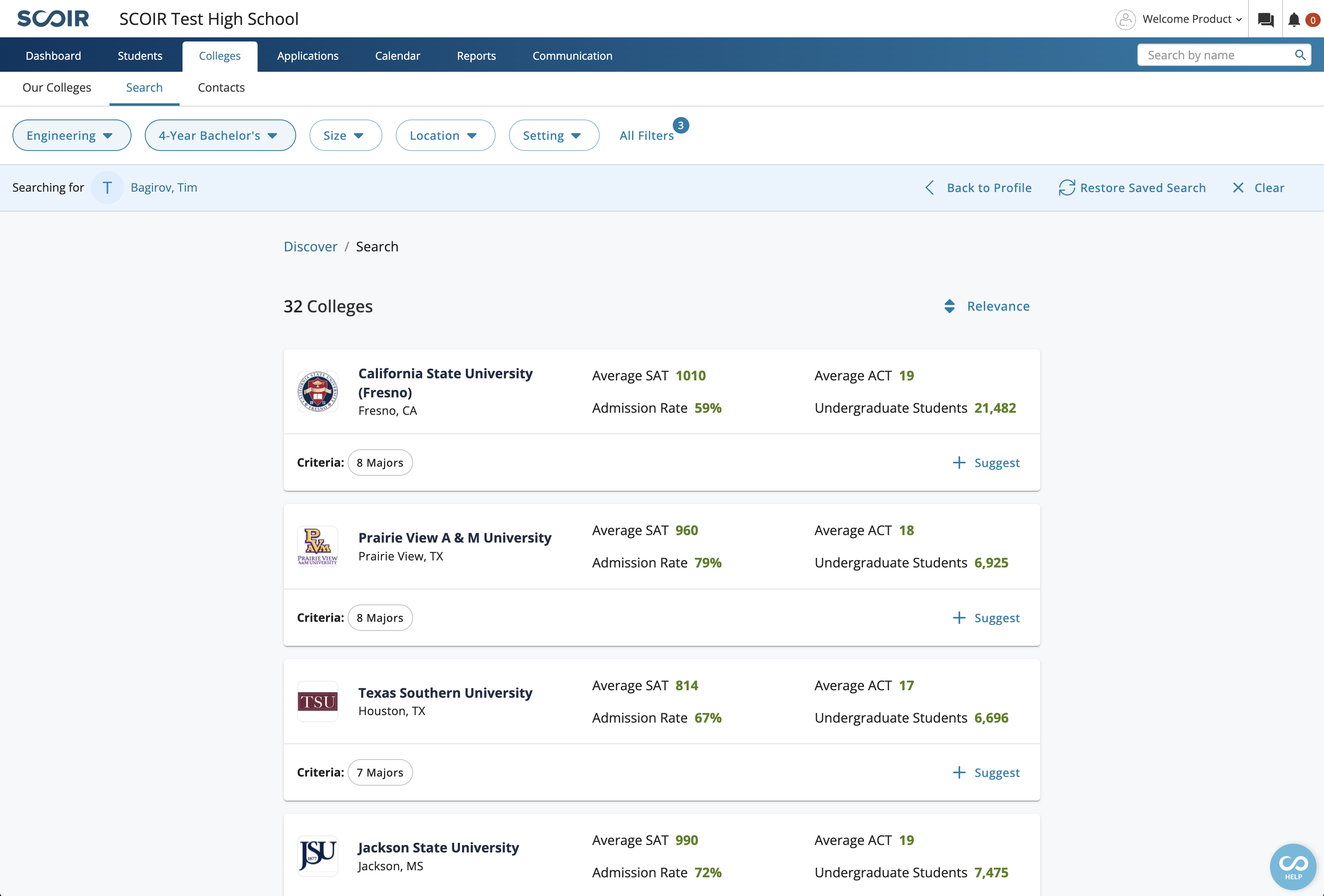Click the sort arrows icon beside Relevance

[x=949, y=307]
